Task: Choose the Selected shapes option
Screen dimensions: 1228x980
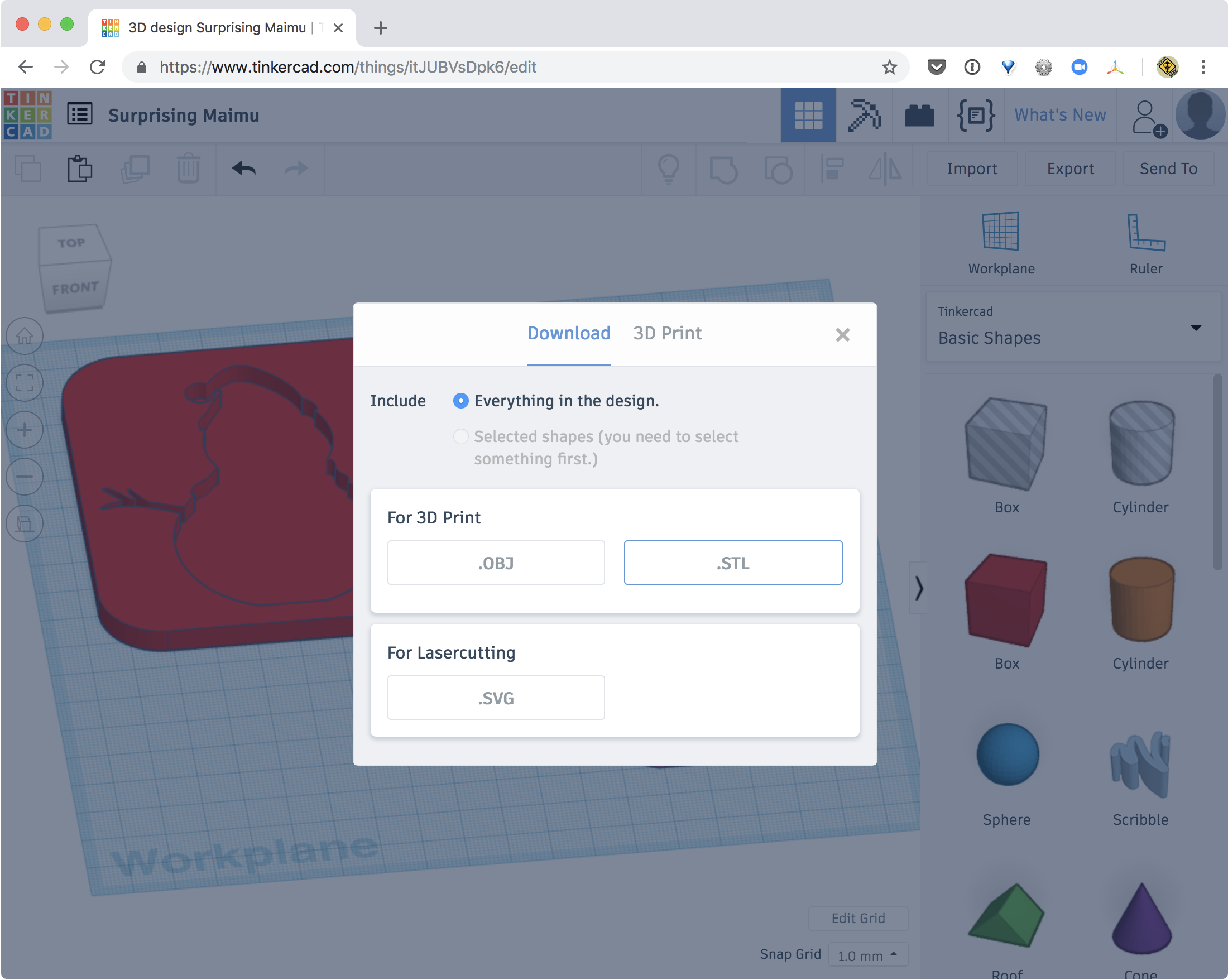Action: 460,436
